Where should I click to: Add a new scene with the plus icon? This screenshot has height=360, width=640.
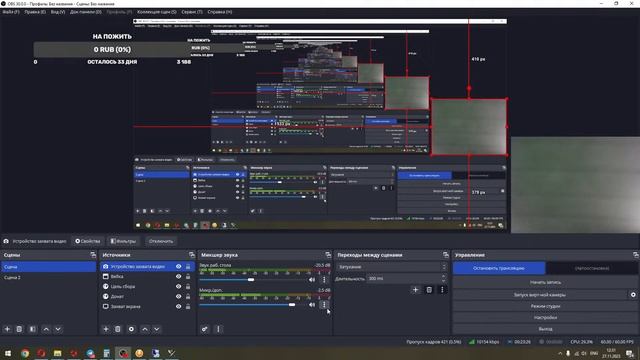click(7, 329)
